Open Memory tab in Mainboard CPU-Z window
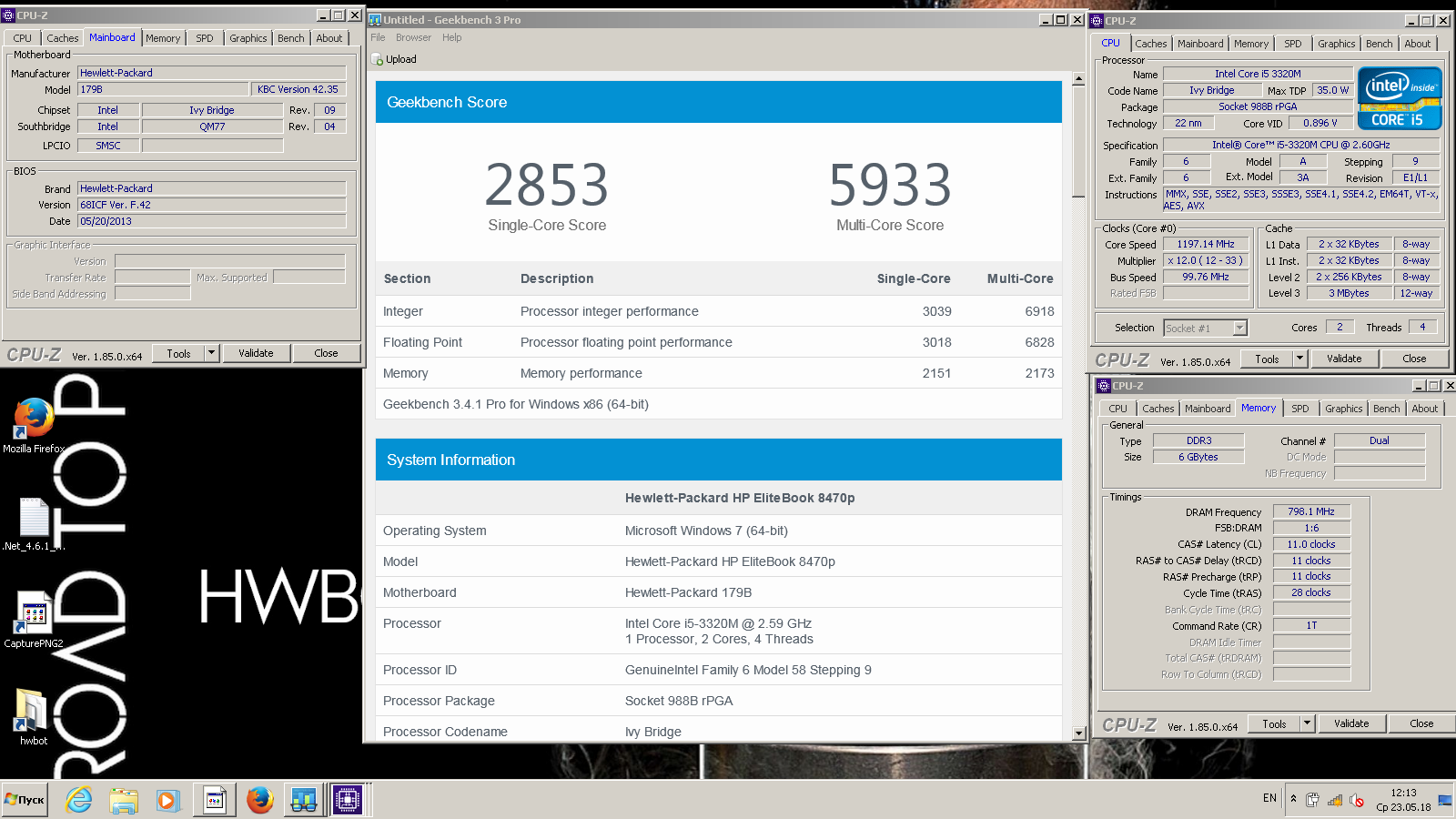This screenshot has width=1456, height=819. coord(163,38)
